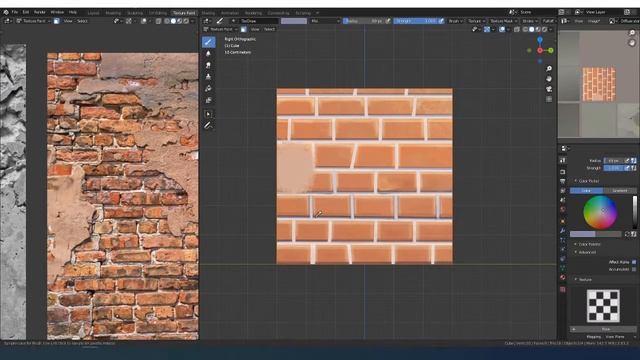Screen dimensions: 640x360
Task: Toggle paint mask button in the right viewport header
Action: point(243,29)
